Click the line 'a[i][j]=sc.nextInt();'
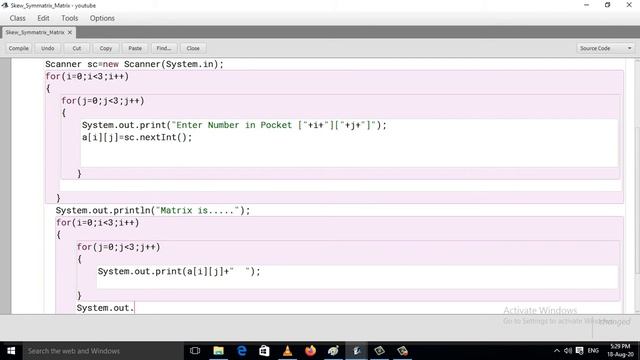Image resolution: width=640 pixels, height=360 pixels. coord(137,137)
